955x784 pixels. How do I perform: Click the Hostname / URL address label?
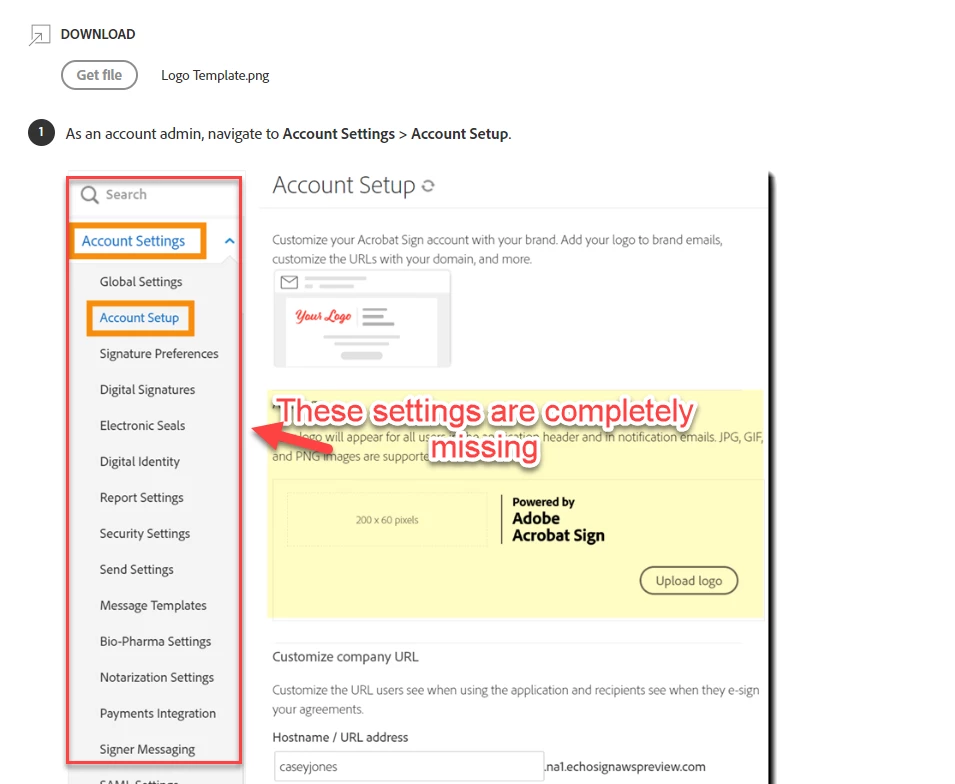click(340, 737)
